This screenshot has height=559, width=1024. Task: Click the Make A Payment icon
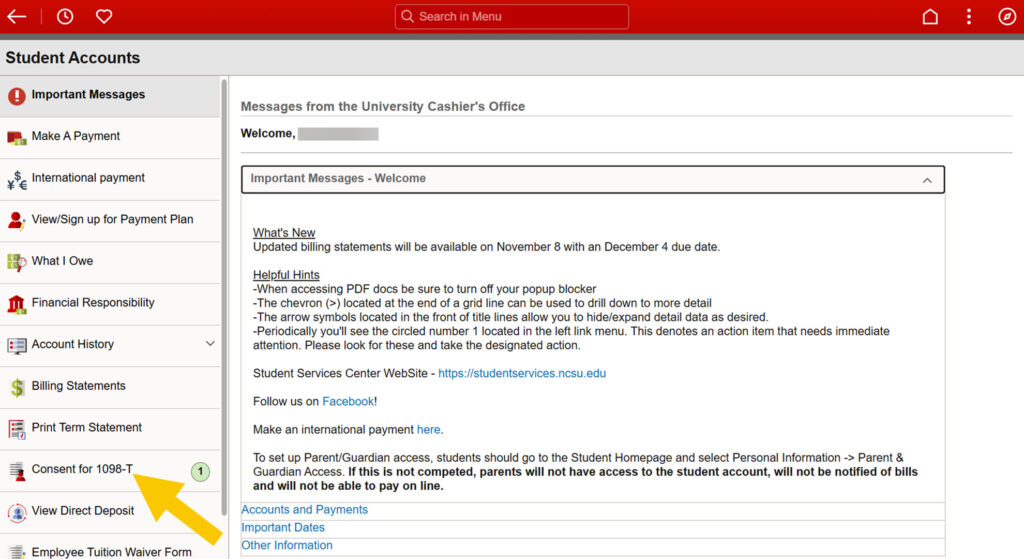(17, 138)
